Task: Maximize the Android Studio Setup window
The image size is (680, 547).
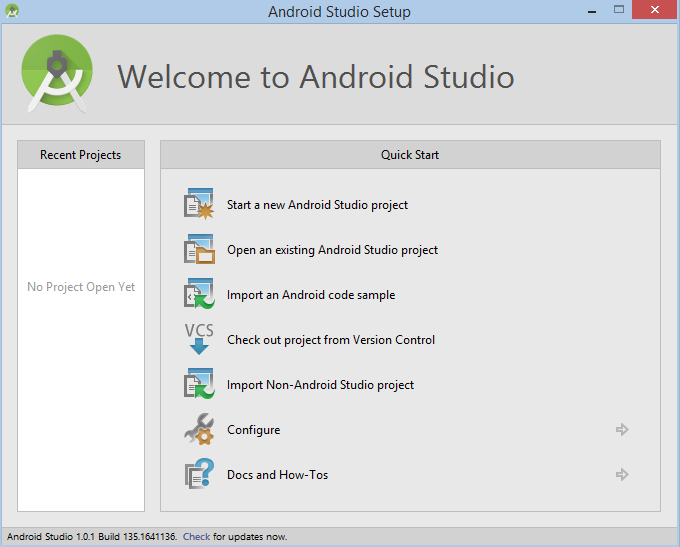Action: tap(619, 10)
